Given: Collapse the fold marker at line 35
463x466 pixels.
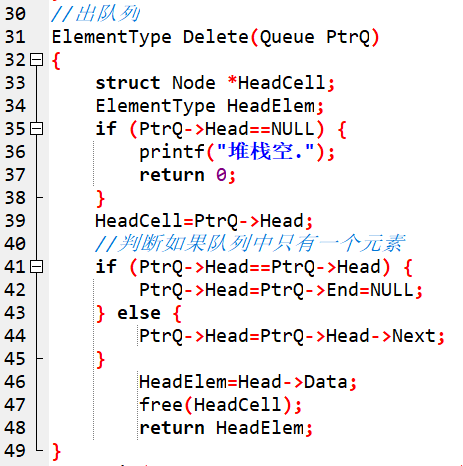Looking at the screenshot, I should tap(37, 129).
